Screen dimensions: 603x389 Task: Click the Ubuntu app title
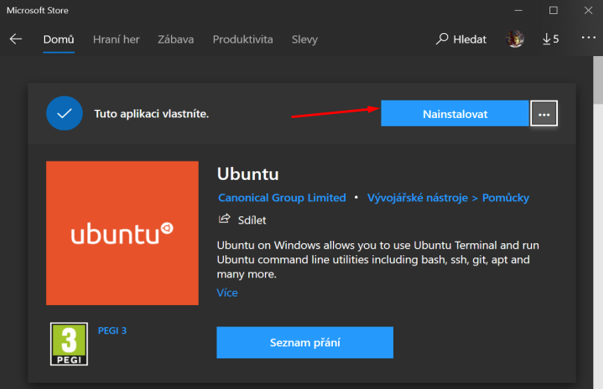(x=248, y=174)
